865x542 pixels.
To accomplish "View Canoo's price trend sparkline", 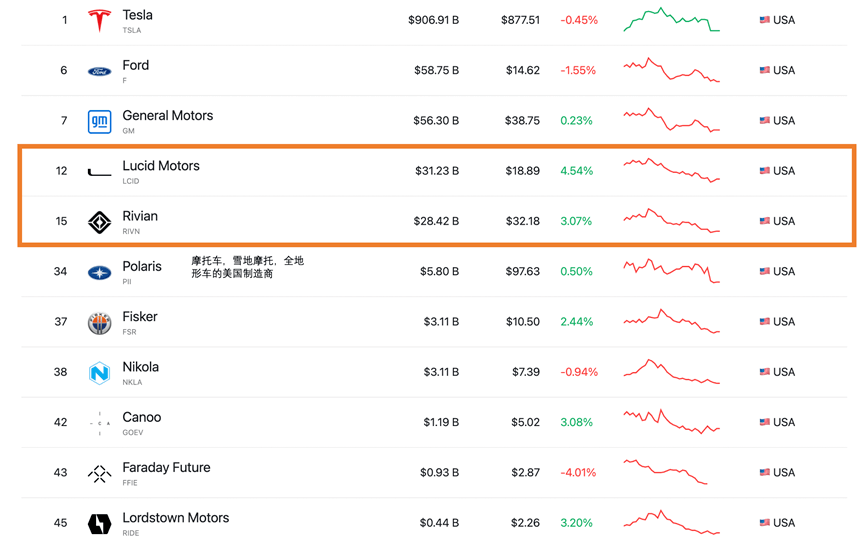I will click(x=671, y=422).
